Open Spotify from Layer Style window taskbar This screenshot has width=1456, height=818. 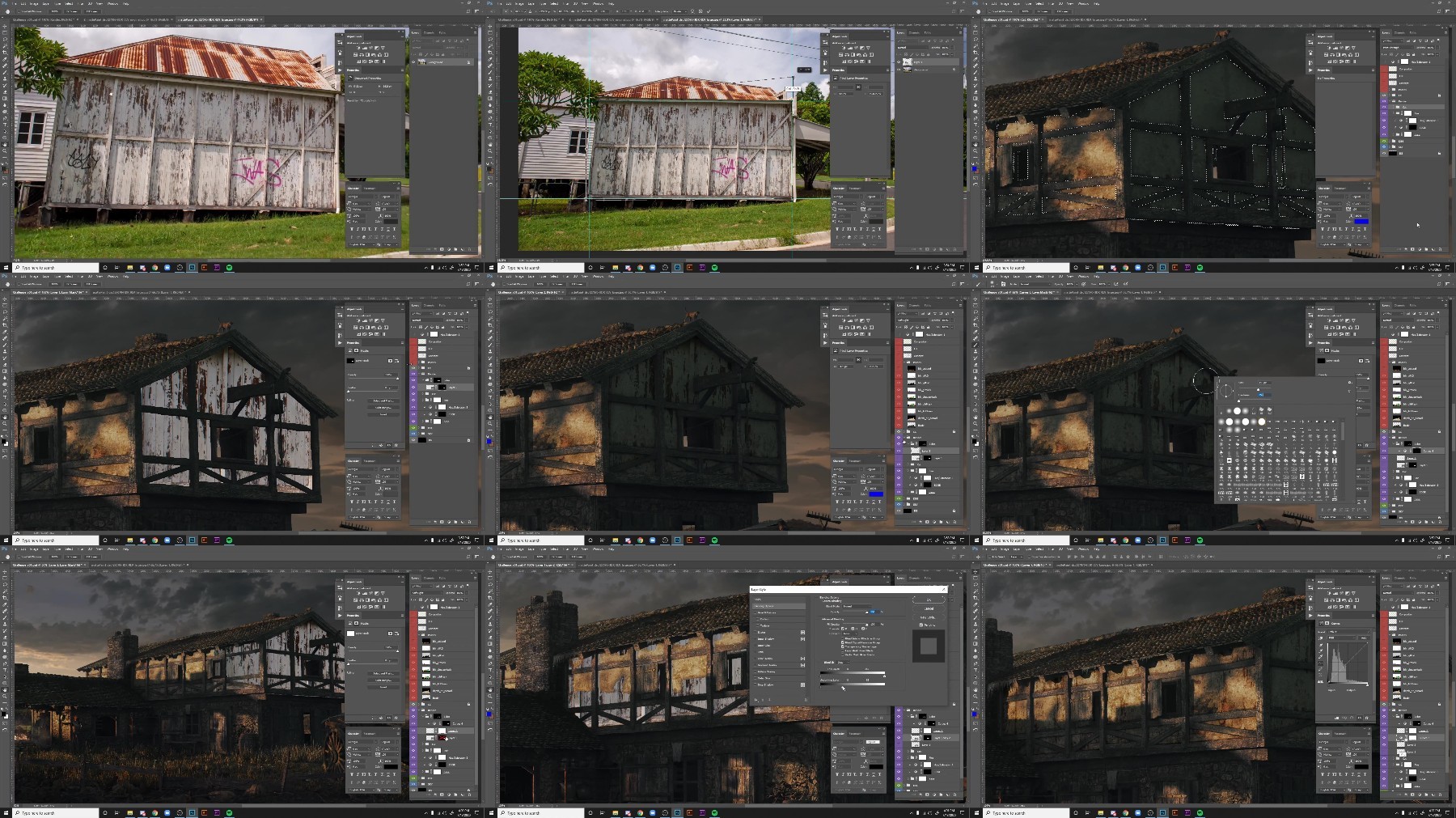click(714, 812)
